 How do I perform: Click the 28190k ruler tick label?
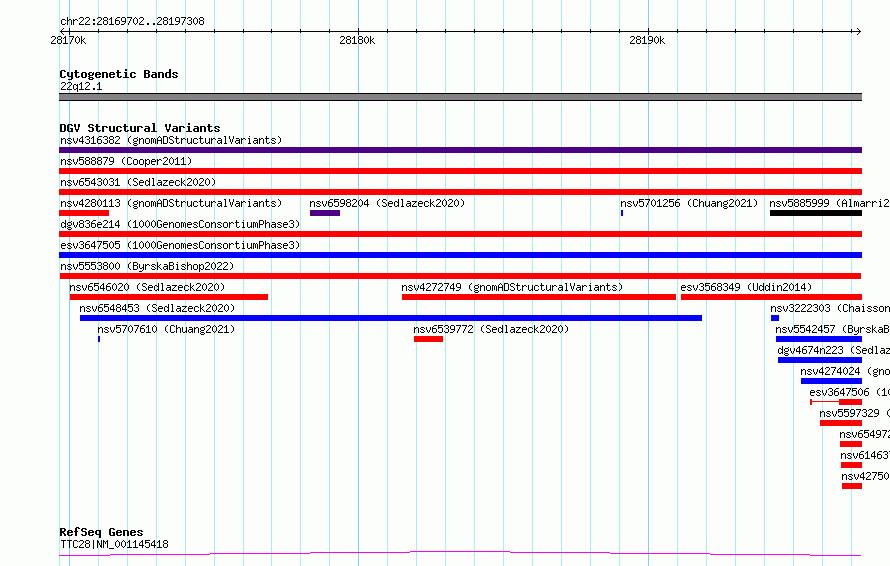647,40
